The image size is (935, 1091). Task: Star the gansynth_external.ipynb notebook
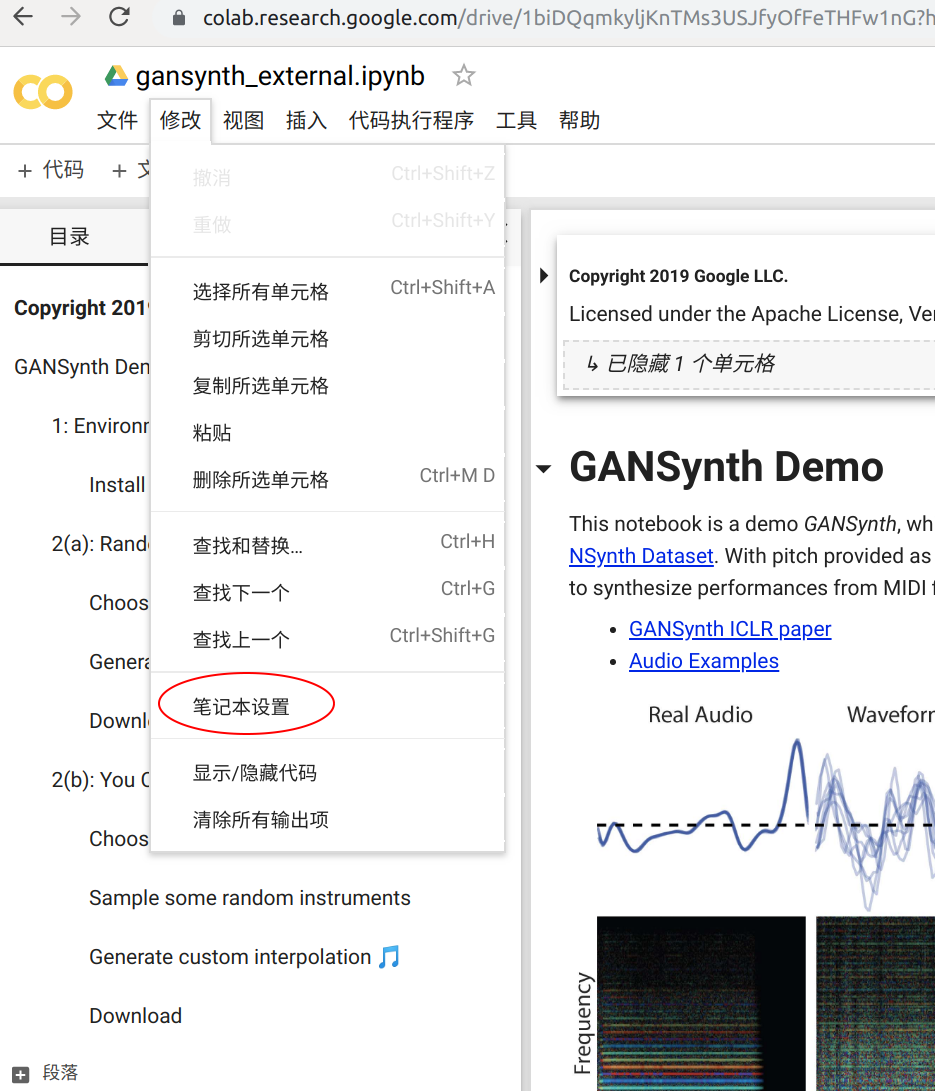[463, 76]
